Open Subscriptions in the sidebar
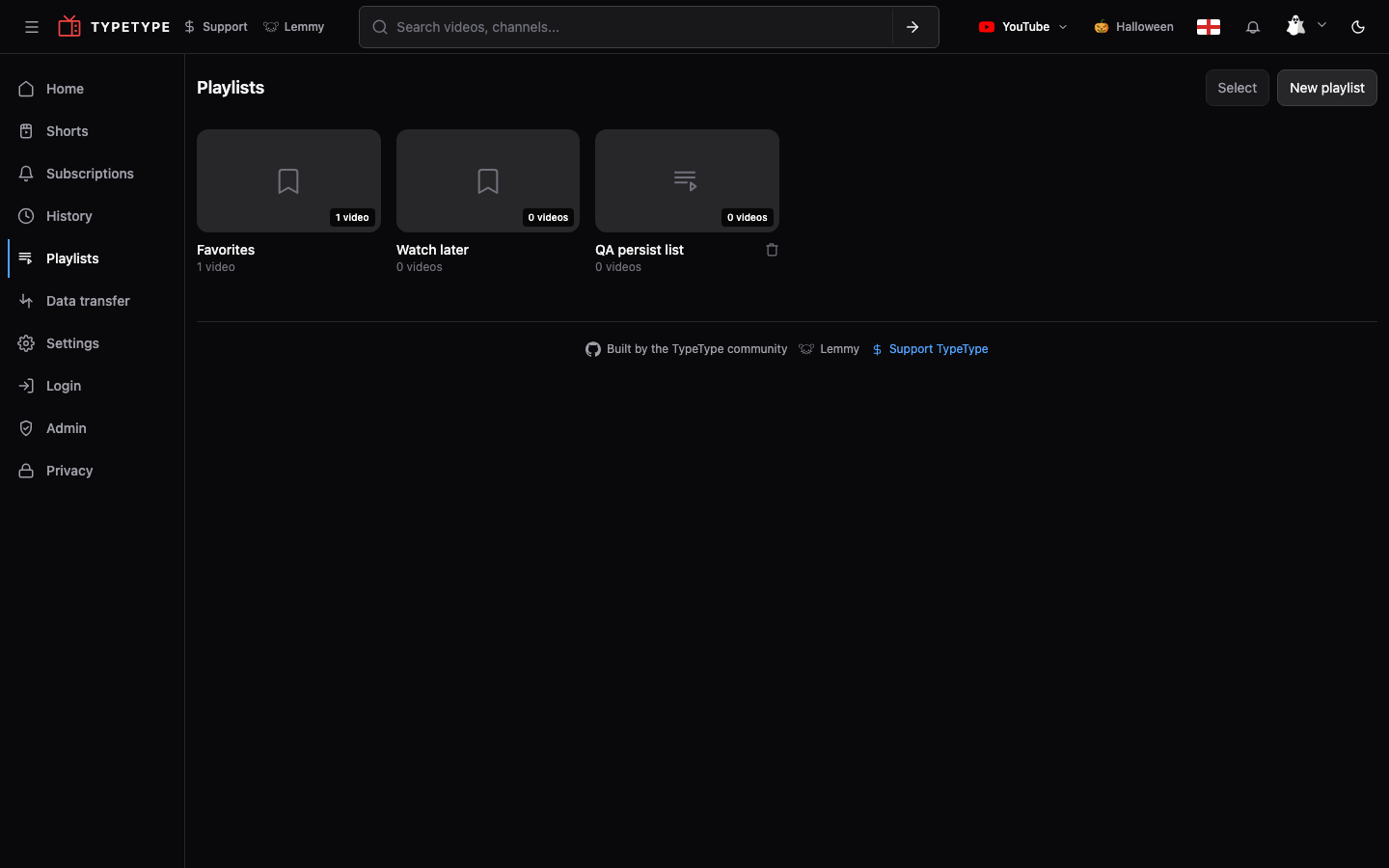 [92, 174]
